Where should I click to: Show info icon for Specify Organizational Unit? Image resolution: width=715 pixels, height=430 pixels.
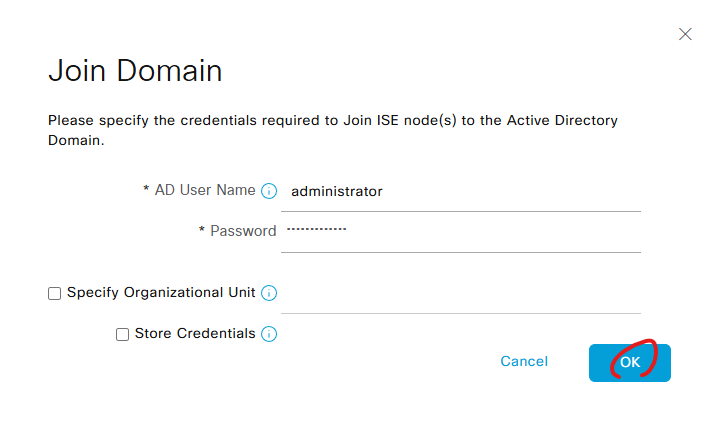tap(268, 293)
